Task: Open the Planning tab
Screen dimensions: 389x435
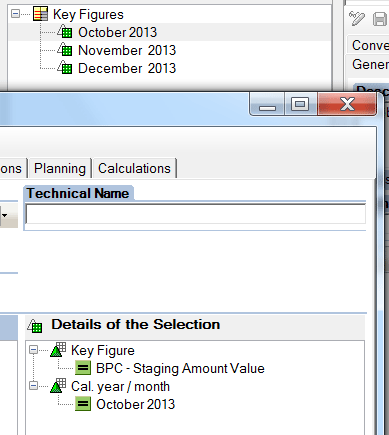Action: (x=60, y=168)
